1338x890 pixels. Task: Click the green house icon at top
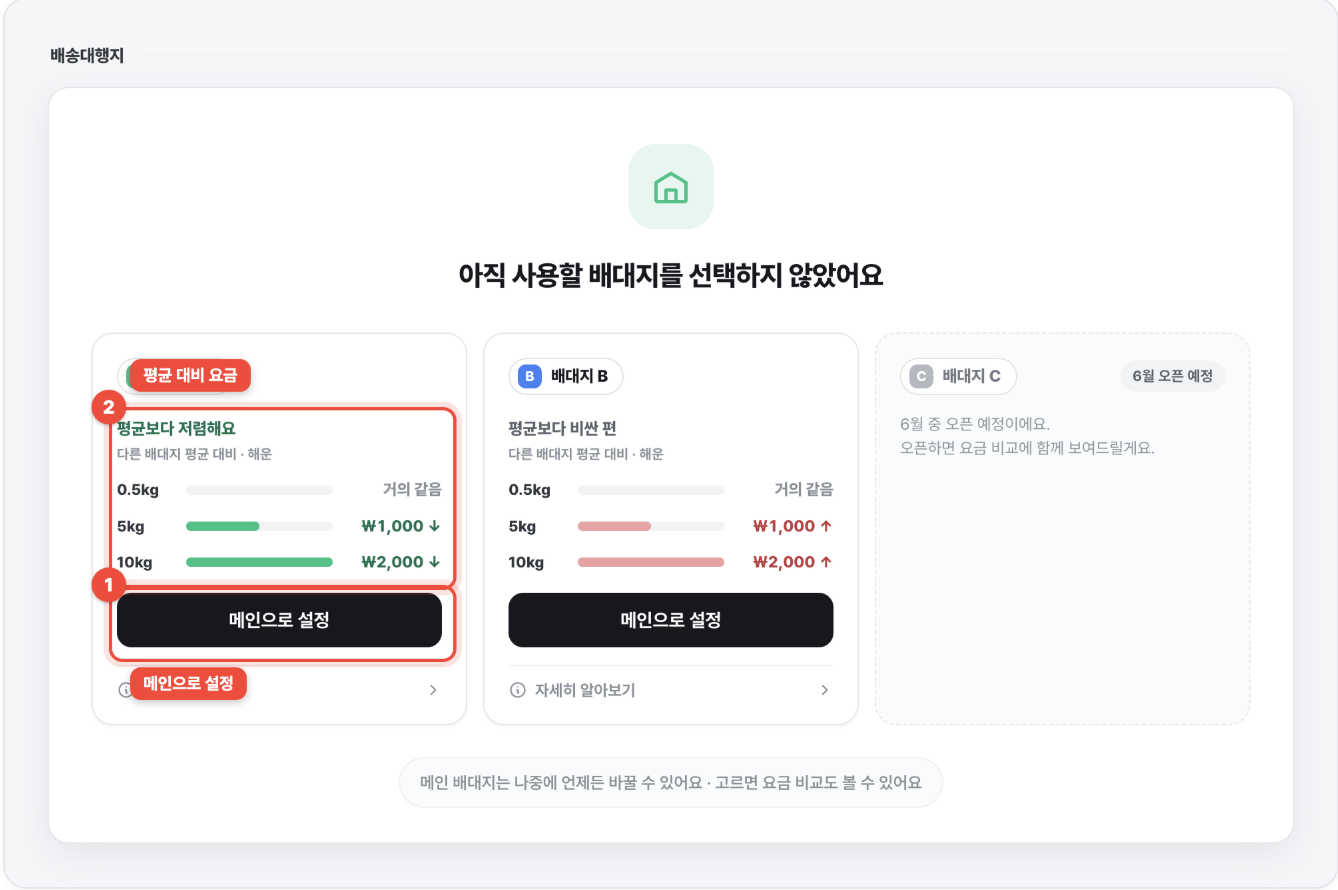(671, 187)
